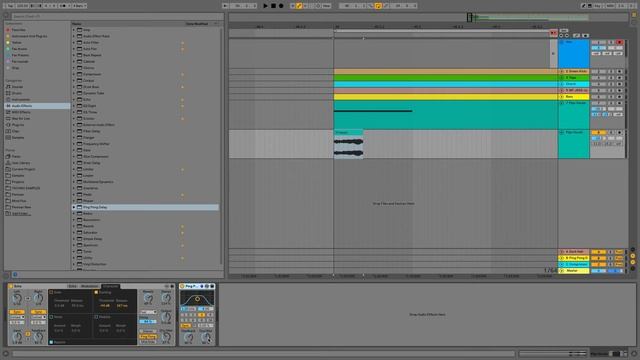The width and height of the screenshot is (640, 360).
Task: Open Favorites collection in browser
Action: pyautogui.click(x=18, y=30)
